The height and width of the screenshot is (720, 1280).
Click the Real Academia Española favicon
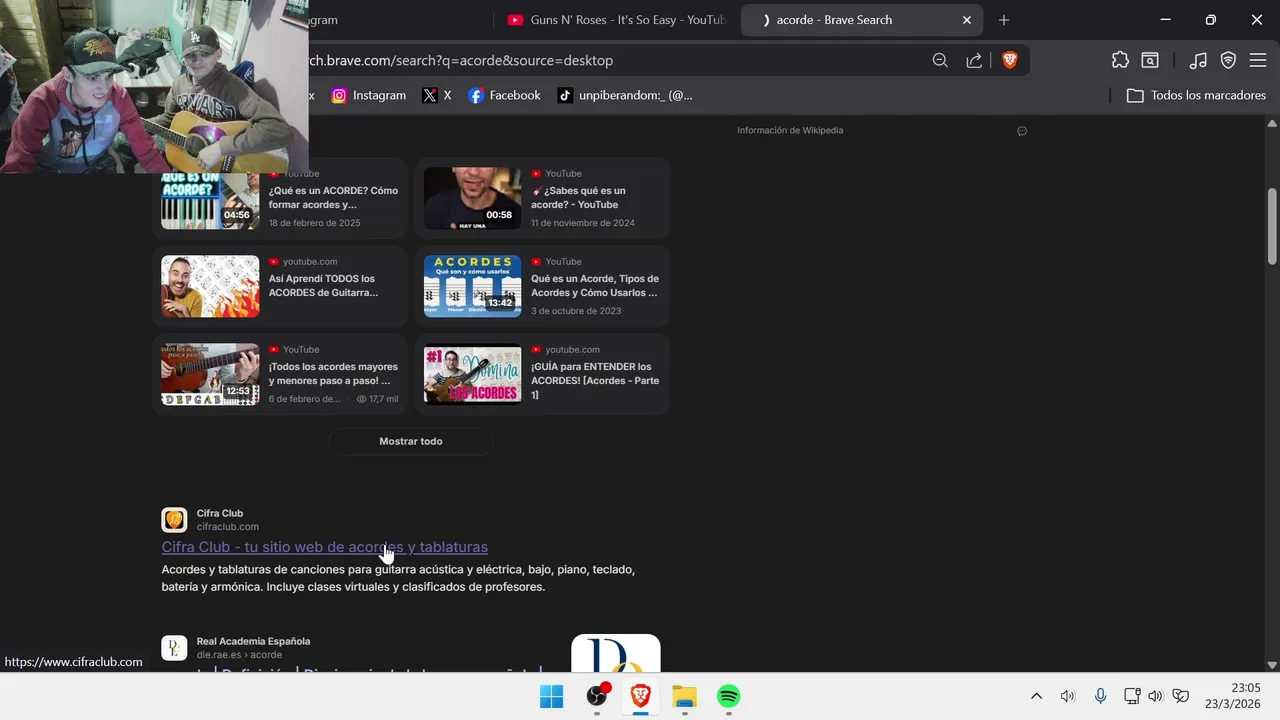174,648
